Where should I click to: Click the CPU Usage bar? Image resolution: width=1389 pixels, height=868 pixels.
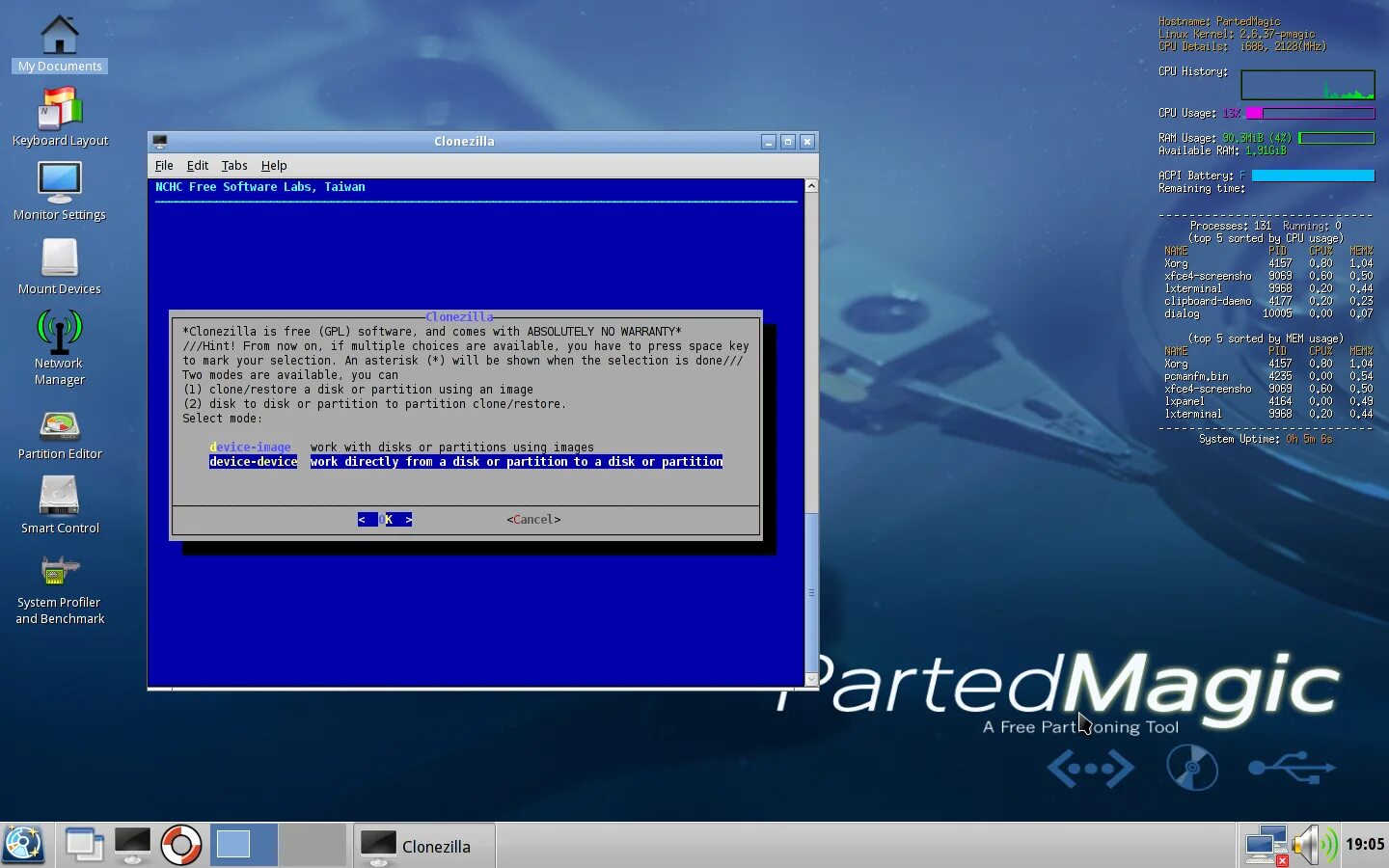[1311, 113]
